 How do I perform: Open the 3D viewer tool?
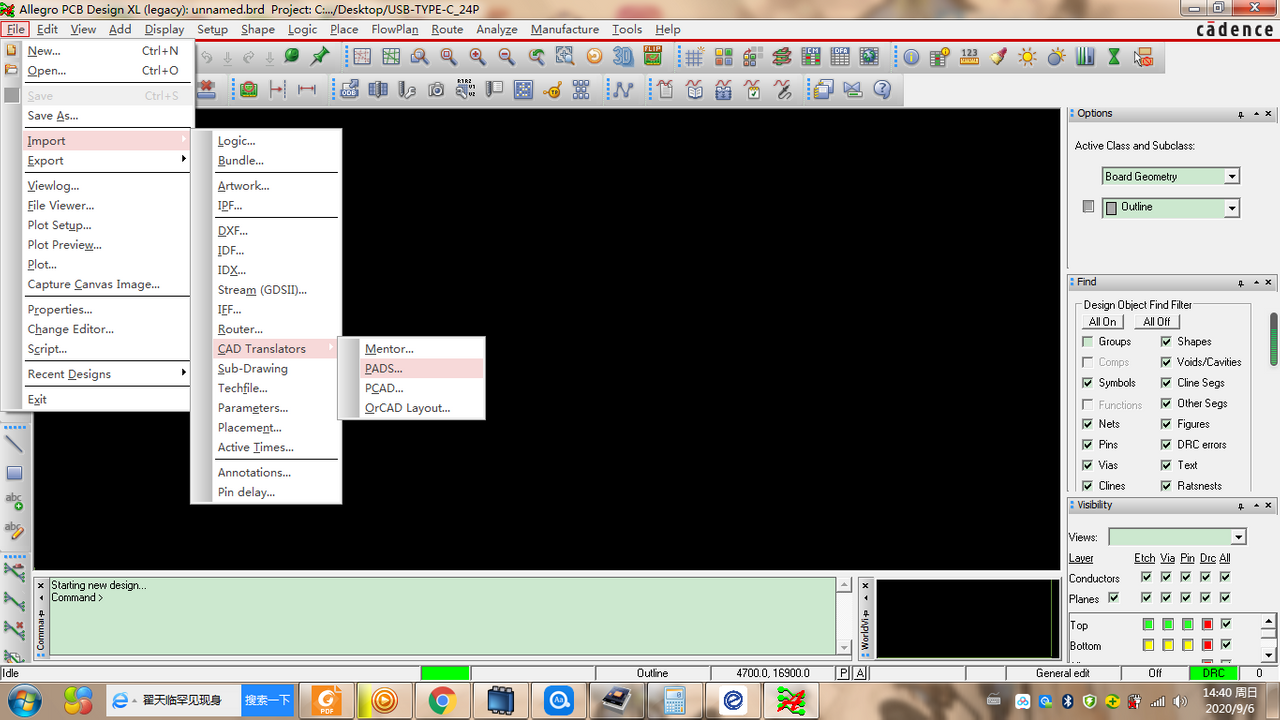tap(623, 57)
